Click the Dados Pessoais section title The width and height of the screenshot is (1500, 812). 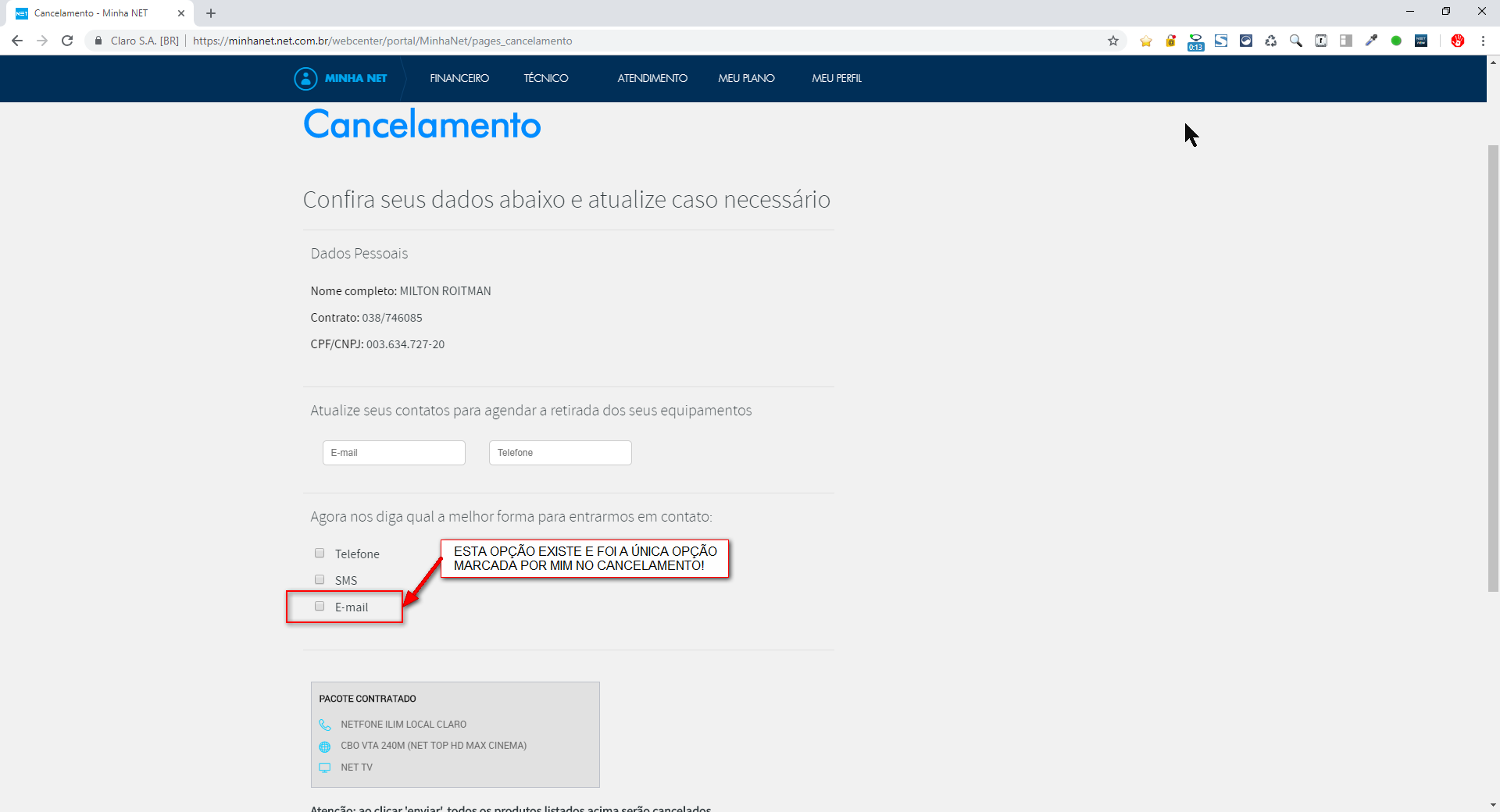click(359, 254)
